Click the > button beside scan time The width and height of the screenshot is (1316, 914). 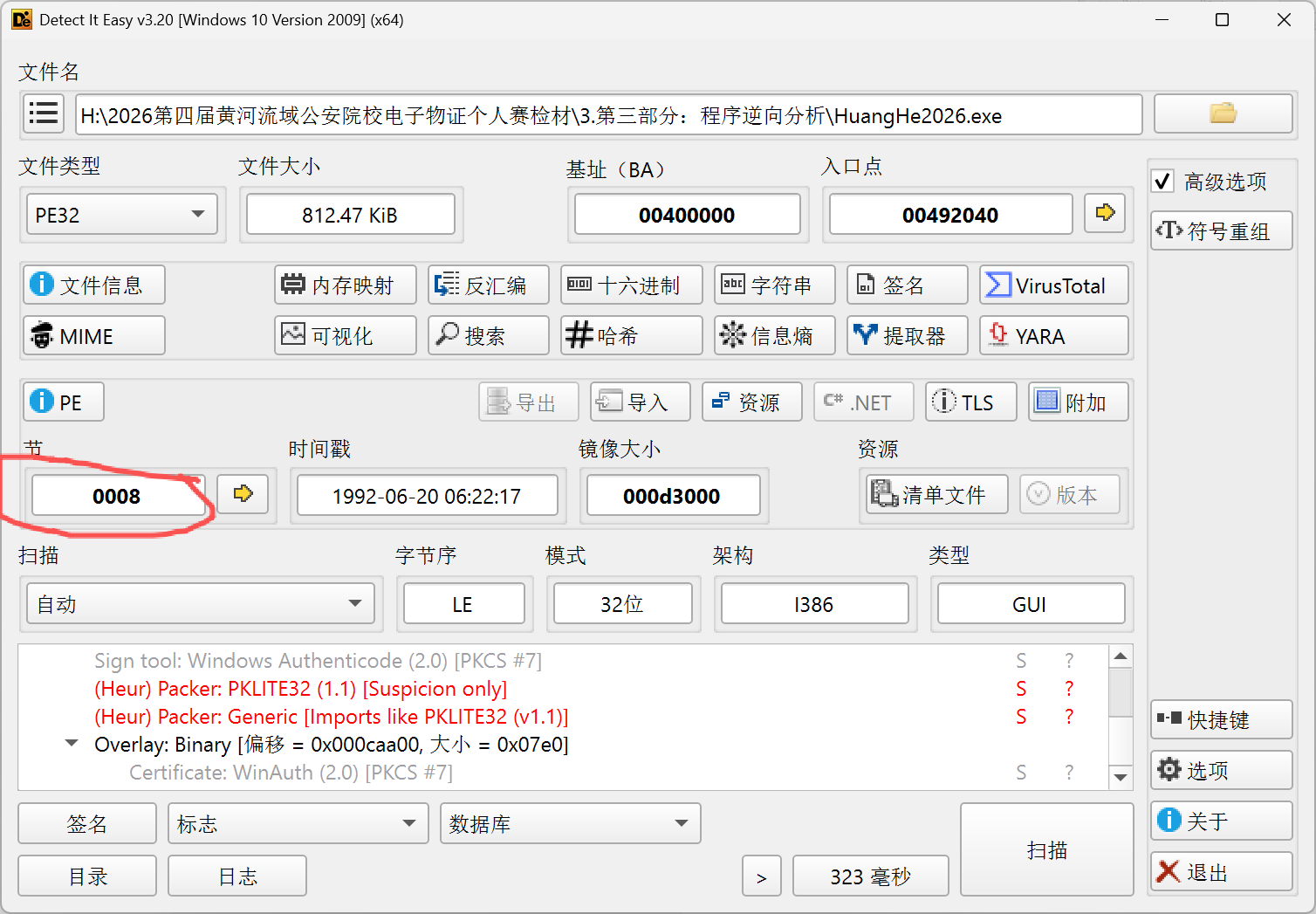click(x=762, y=876)
